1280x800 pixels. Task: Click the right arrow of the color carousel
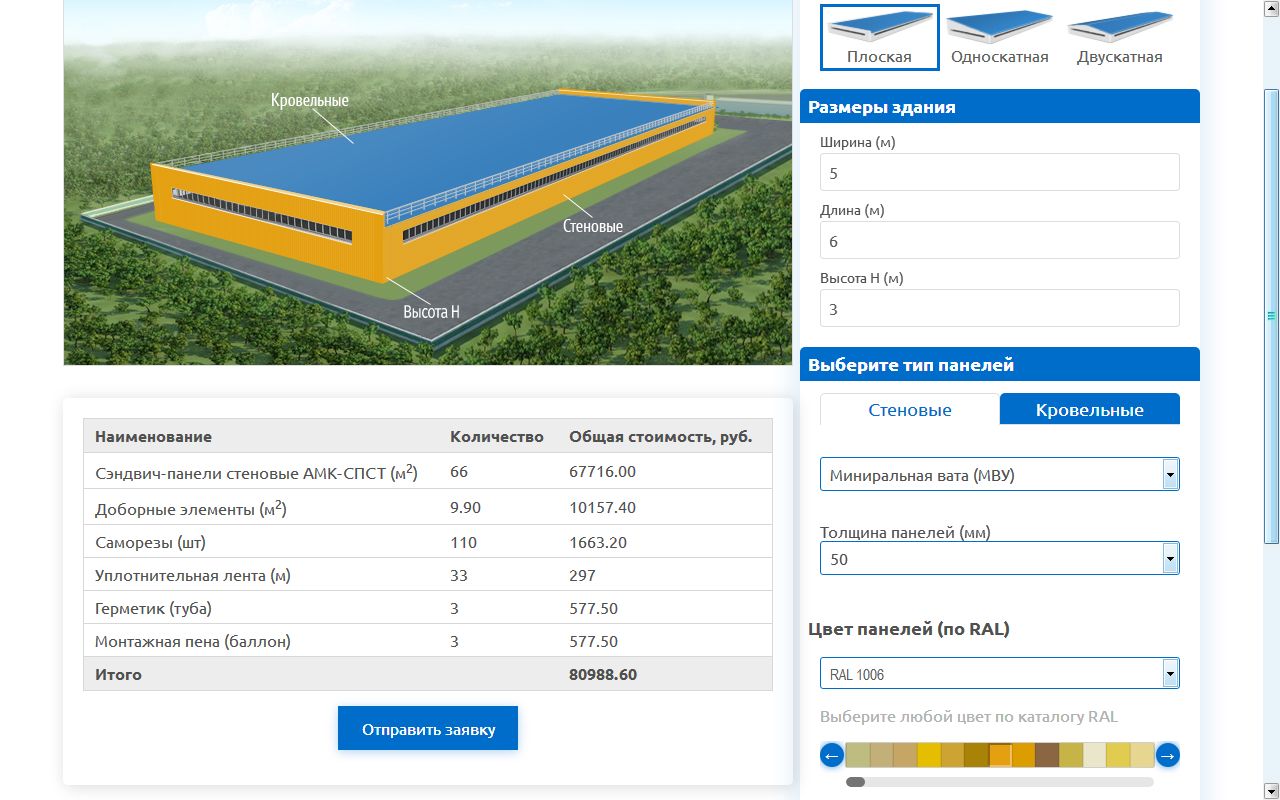pos(1167,755)
